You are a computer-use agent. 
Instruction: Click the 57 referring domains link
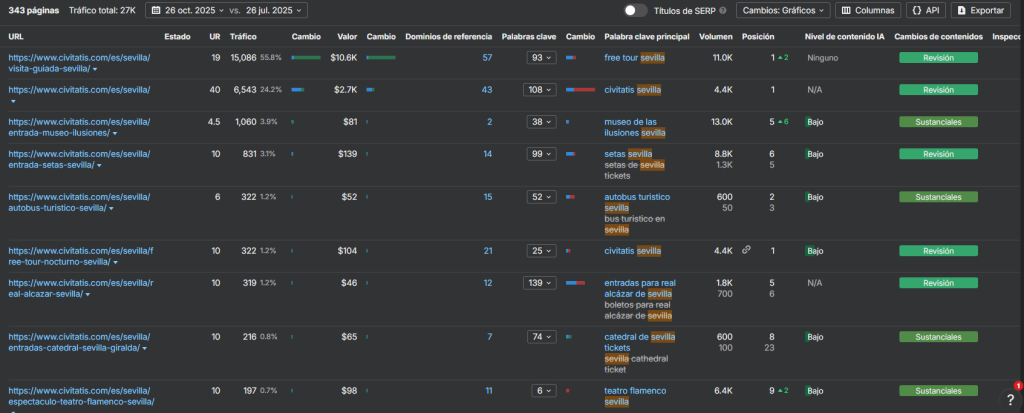pos(487,58)
